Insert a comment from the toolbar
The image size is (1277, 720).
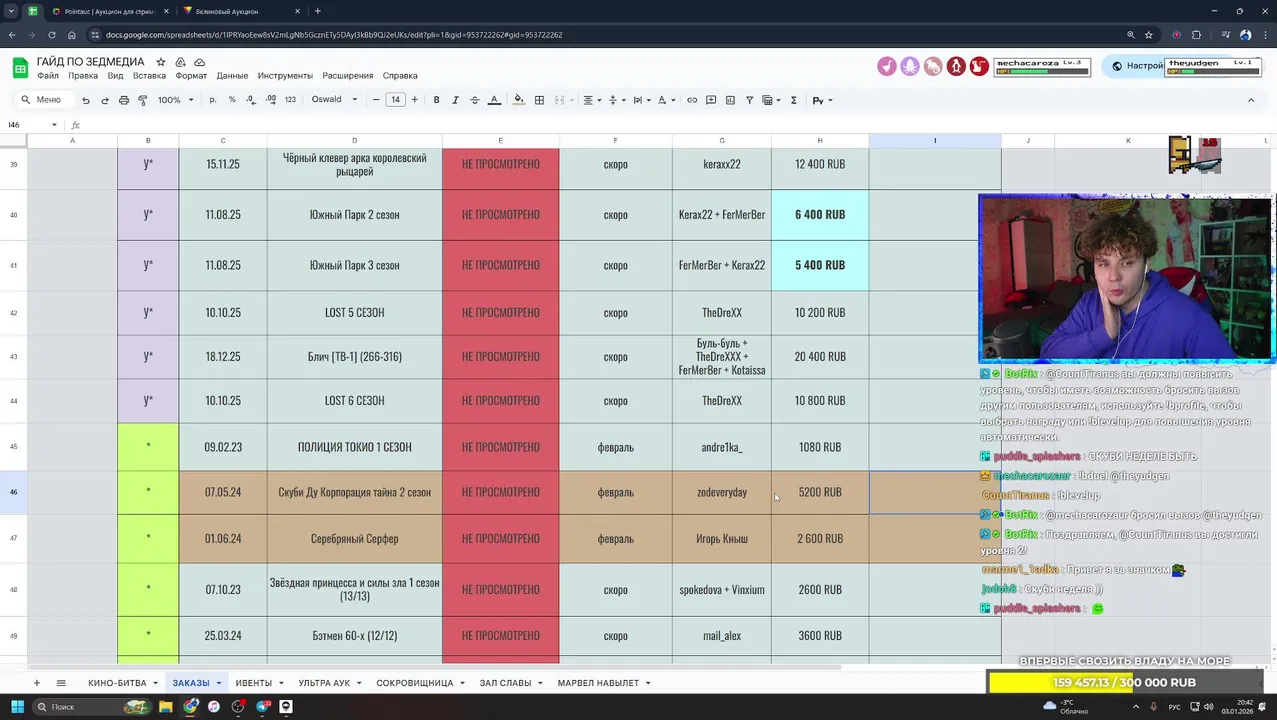[711, 100]
